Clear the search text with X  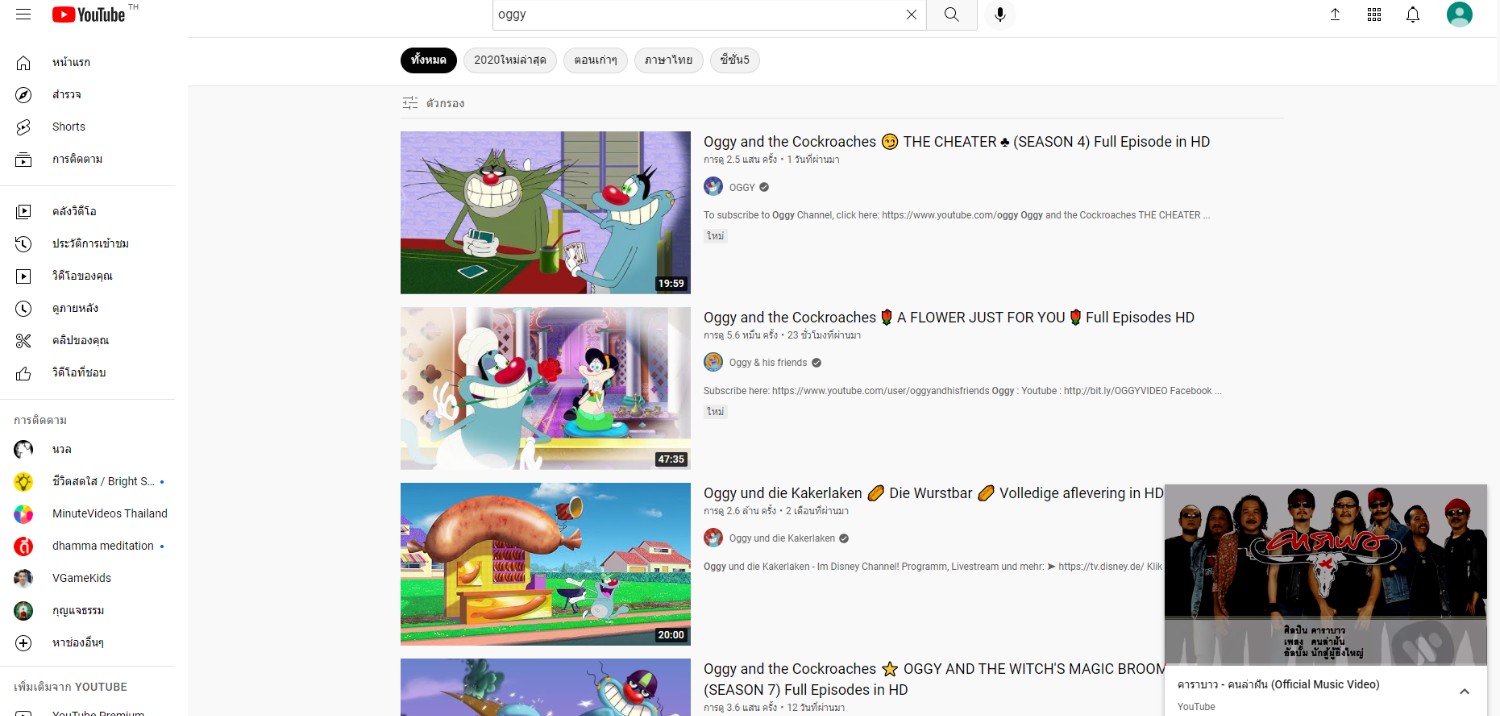coord(911,14)
